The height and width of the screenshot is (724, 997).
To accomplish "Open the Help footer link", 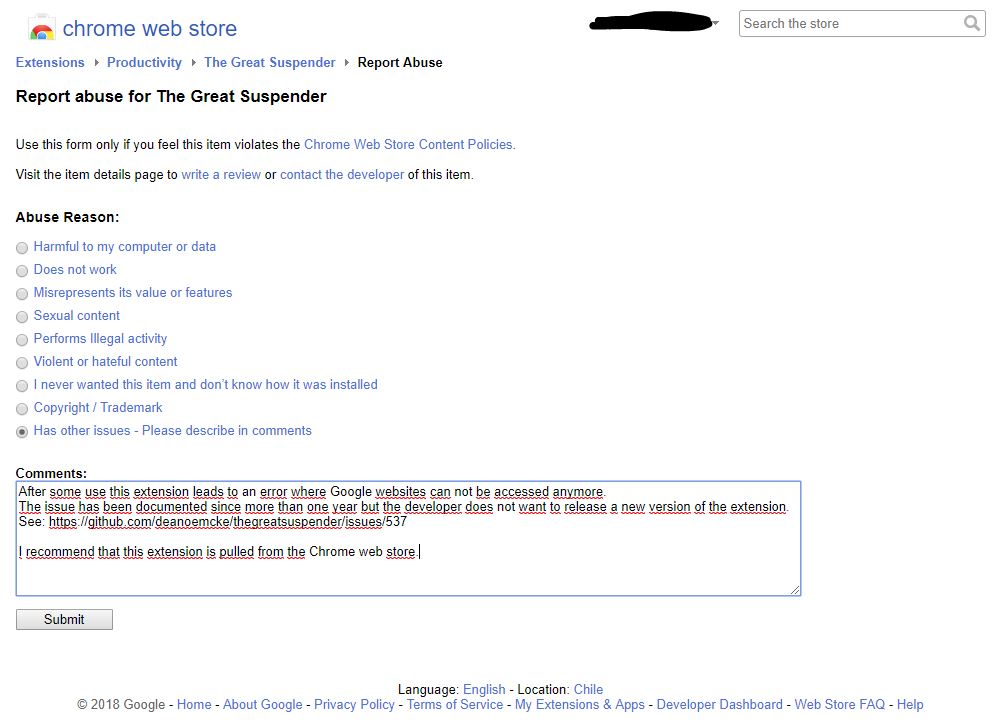I will tap(910, 704).
